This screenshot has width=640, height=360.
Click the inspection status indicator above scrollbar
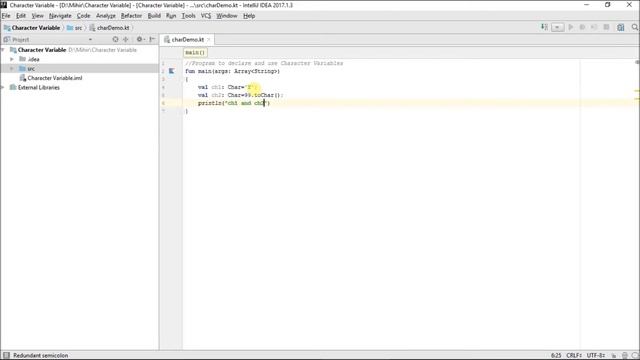[637, 62]
